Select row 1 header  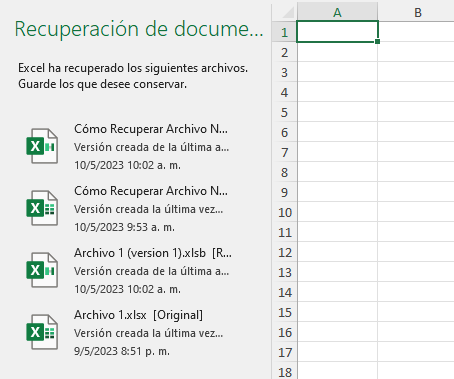284,32
